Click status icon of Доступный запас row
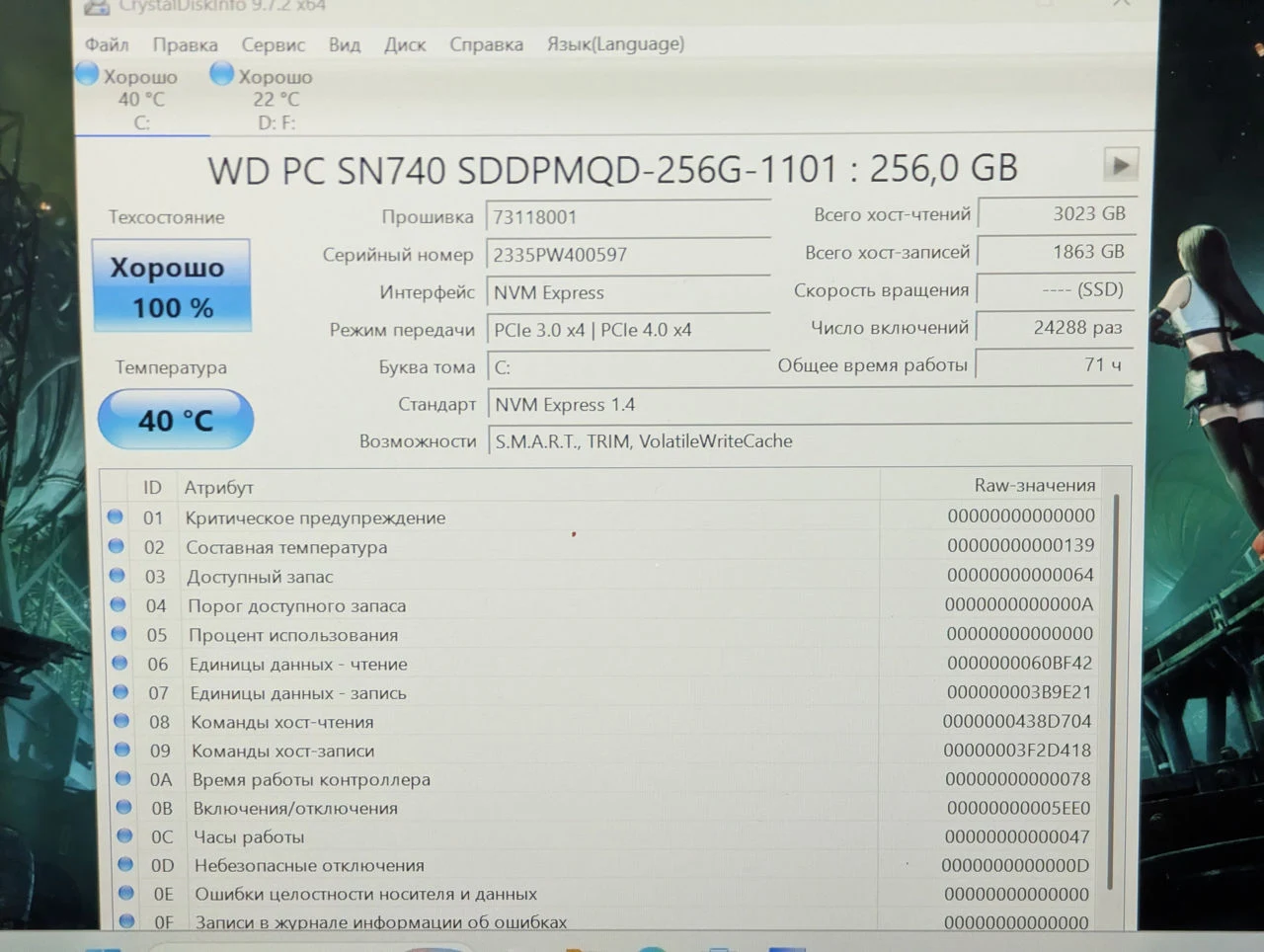Image resolution: width=1264 pixels, height=952 pixels. point(117,576)
